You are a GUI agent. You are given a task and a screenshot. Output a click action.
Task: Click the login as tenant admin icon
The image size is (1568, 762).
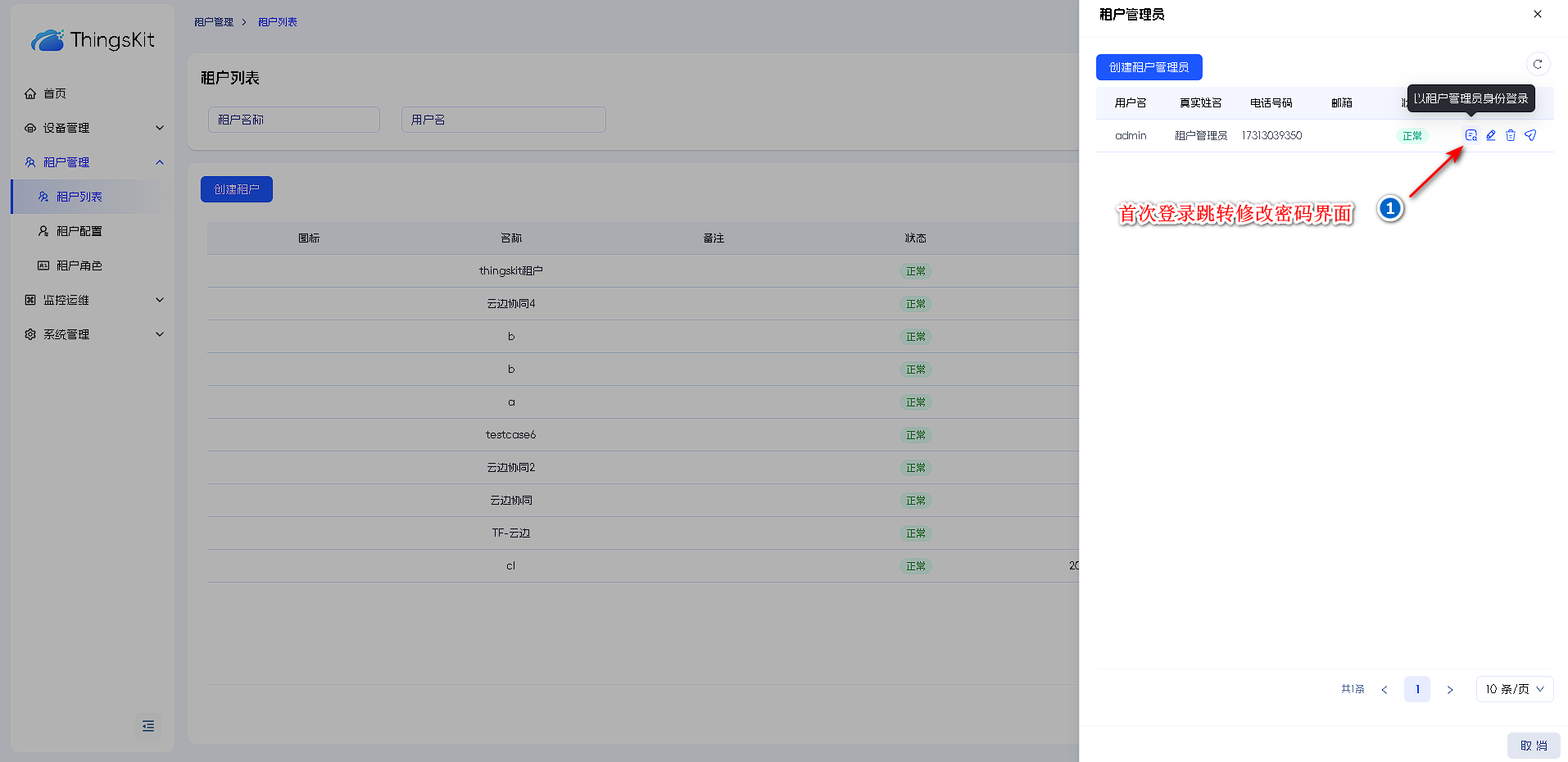pos(1471,135)
